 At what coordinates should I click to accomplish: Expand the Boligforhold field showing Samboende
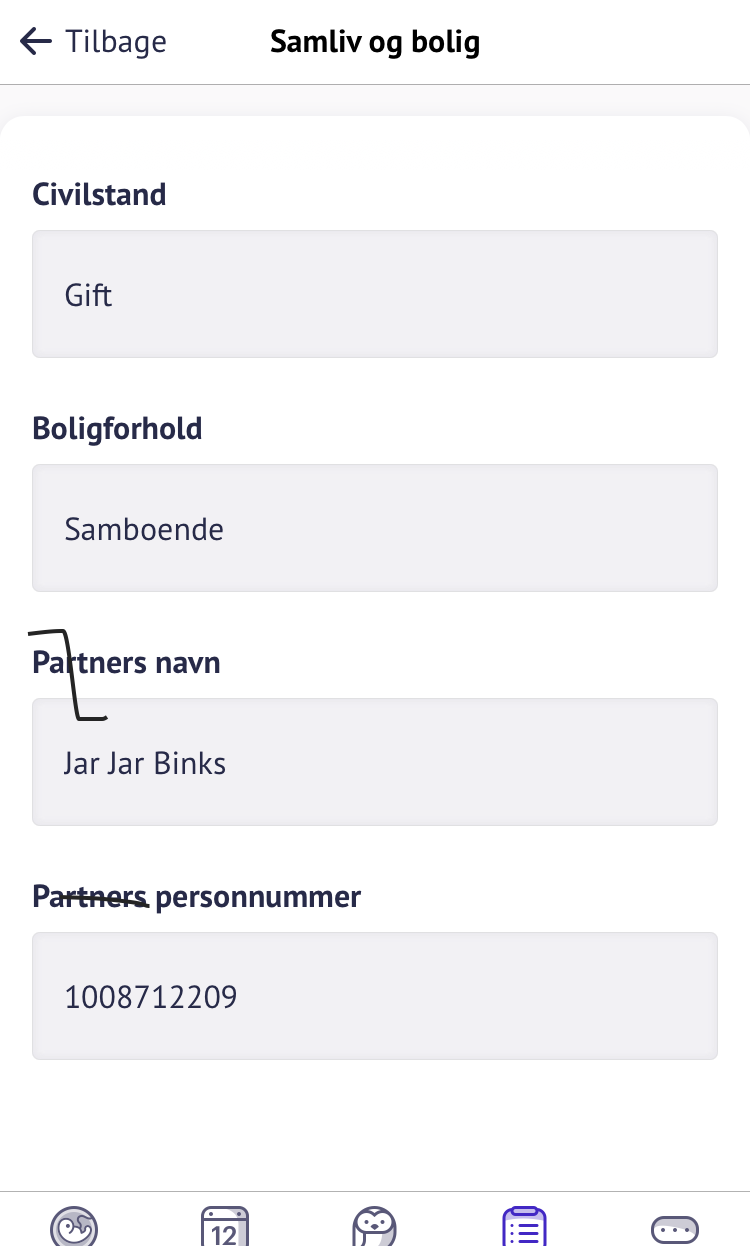click(375, 528)
